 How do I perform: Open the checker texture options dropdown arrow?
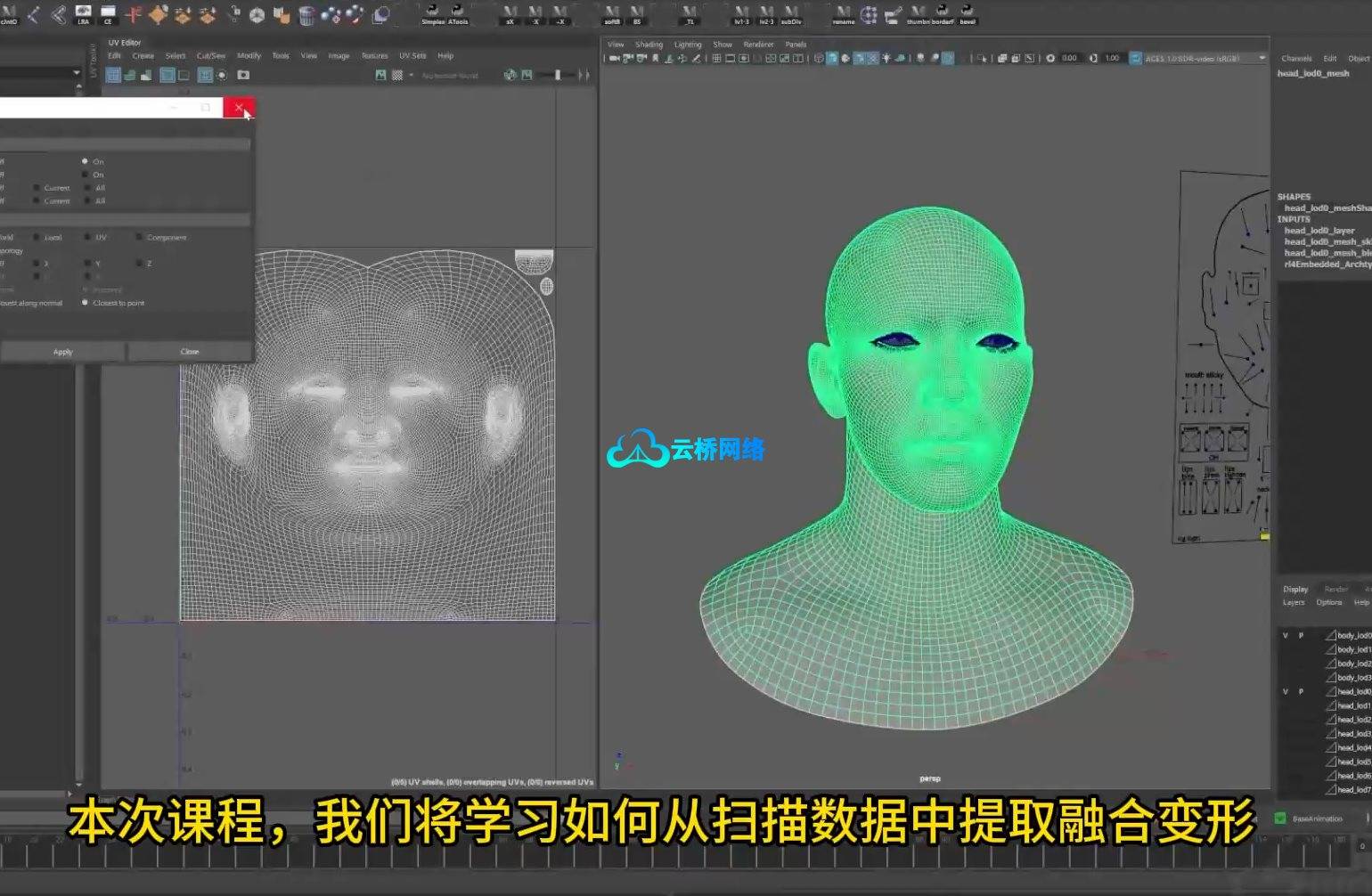[411, 76]
